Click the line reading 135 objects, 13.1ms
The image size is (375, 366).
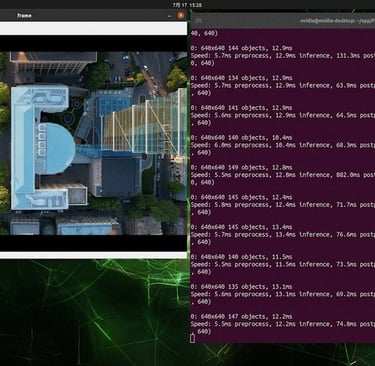click(x=242, y=287)
